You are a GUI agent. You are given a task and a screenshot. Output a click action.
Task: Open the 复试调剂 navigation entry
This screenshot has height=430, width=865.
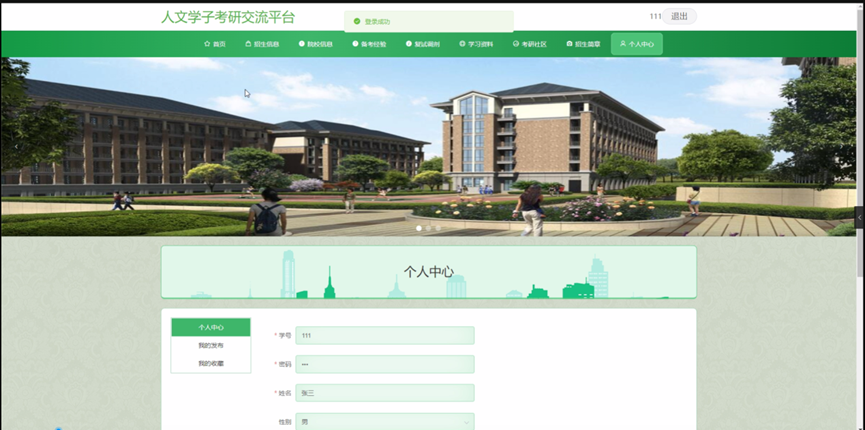coord(423,44)
